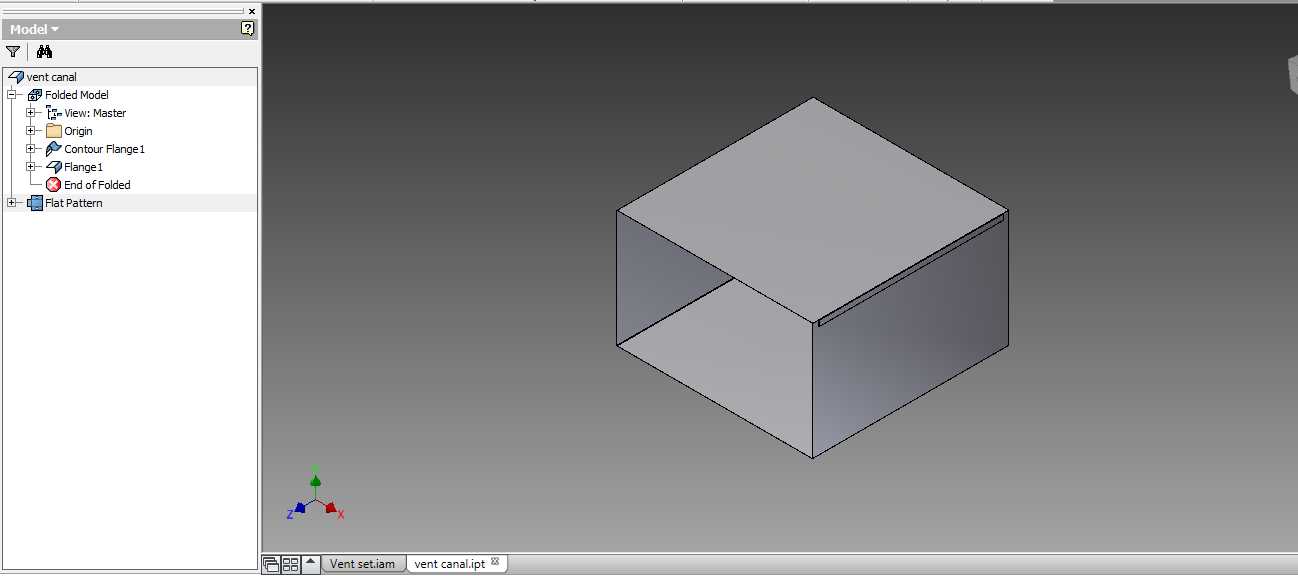Close the vent canal.ipt document tab
The width and height of the screenshot is (1298, 576).
tap(495, 562)
